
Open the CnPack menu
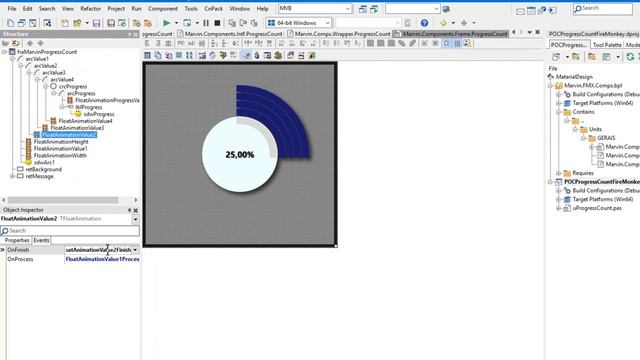[213, 9]
